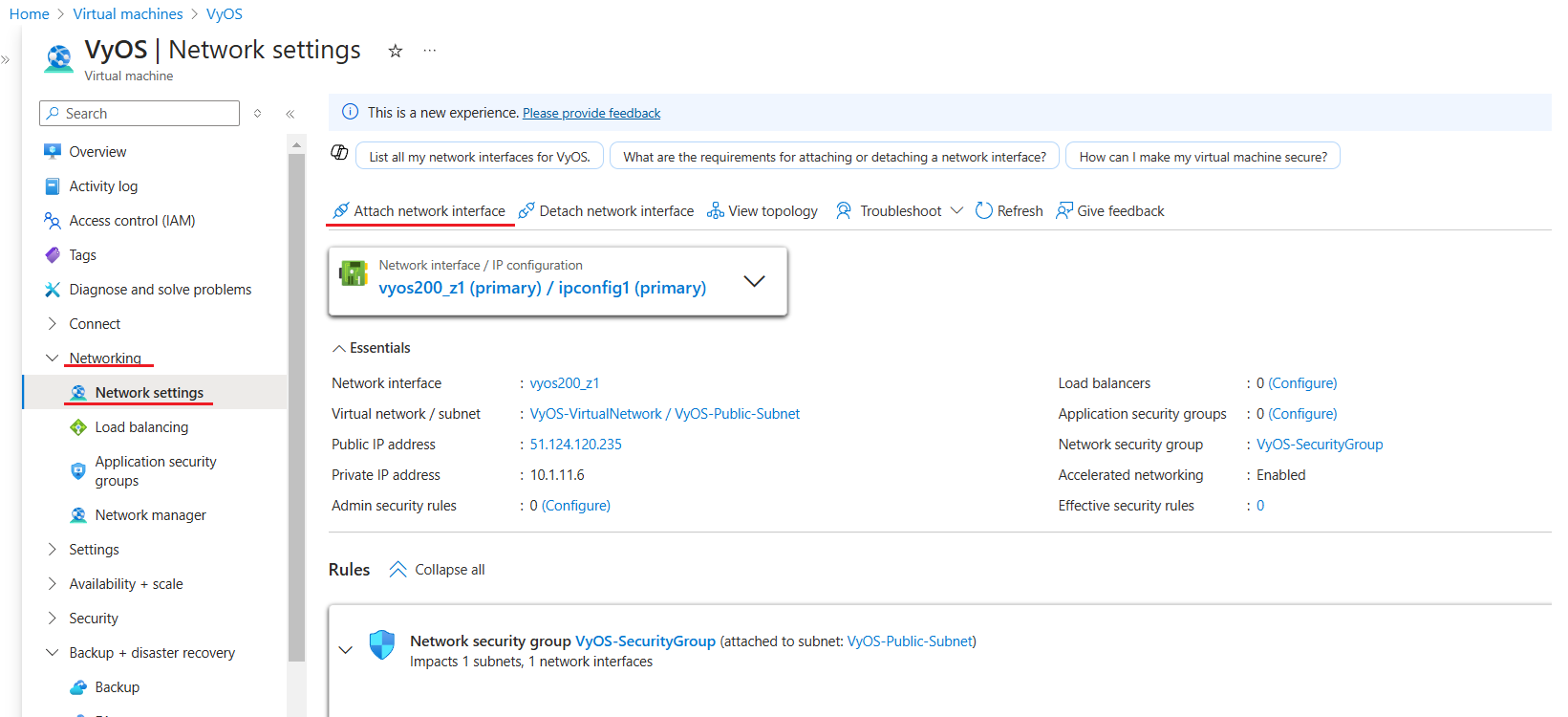Collapse the Network security group rules panel

coord(346,650)
